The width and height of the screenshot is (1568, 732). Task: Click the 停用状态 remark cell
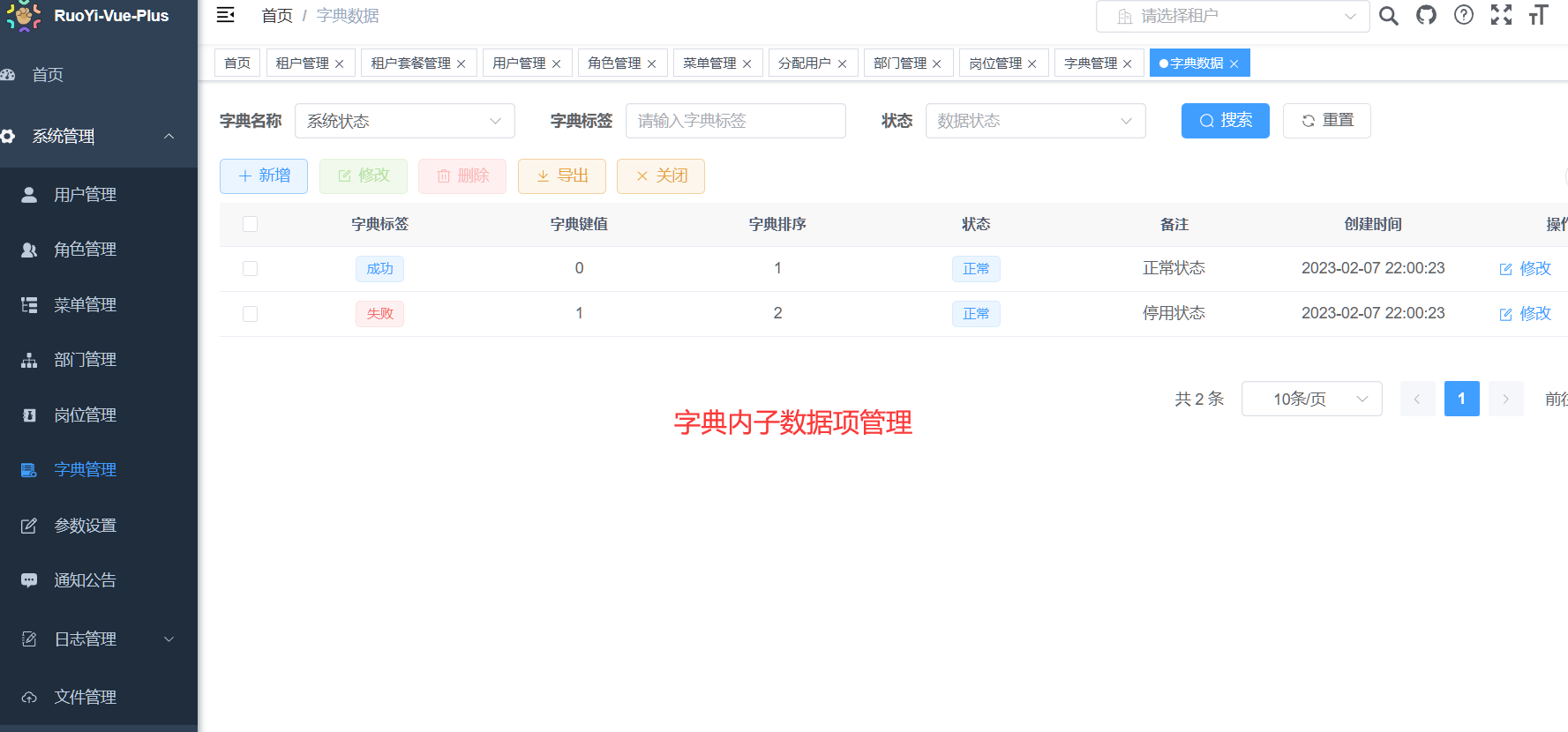tap(1174, 313)
